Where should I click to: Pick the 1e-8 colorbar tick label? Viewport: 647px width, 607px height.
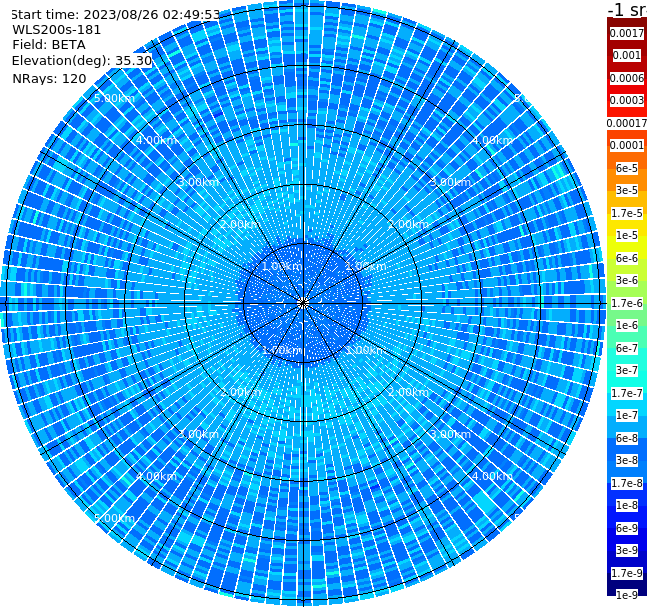tap(627, 505)
